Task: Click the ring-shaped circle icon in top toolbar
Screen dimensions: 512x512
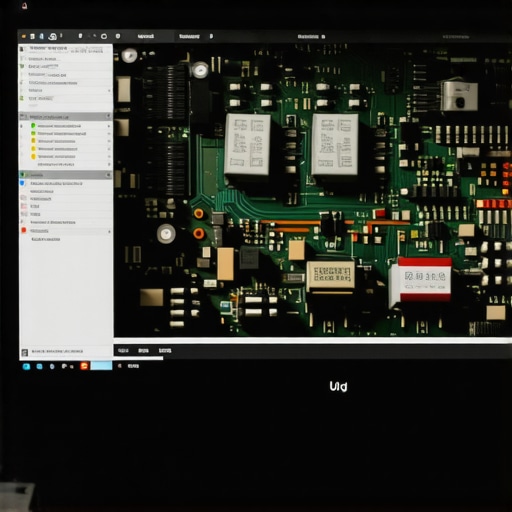Action: 104,36
